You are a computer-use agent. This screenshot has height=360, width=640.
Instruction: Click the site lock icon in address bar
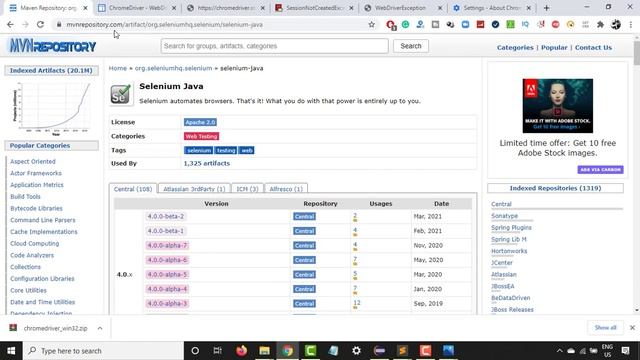pyautogui.click(x=59, y=24)
